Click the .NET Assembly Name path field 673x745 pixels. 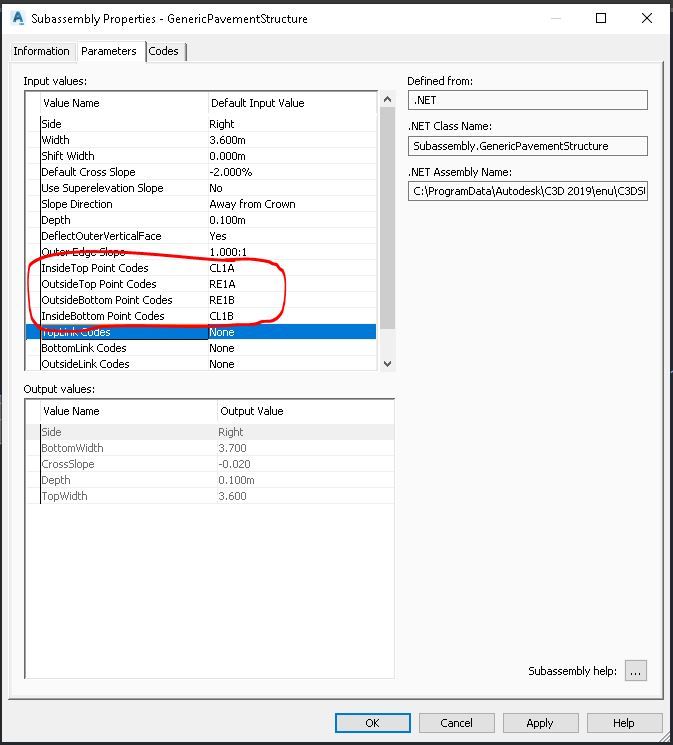point(528,191)
